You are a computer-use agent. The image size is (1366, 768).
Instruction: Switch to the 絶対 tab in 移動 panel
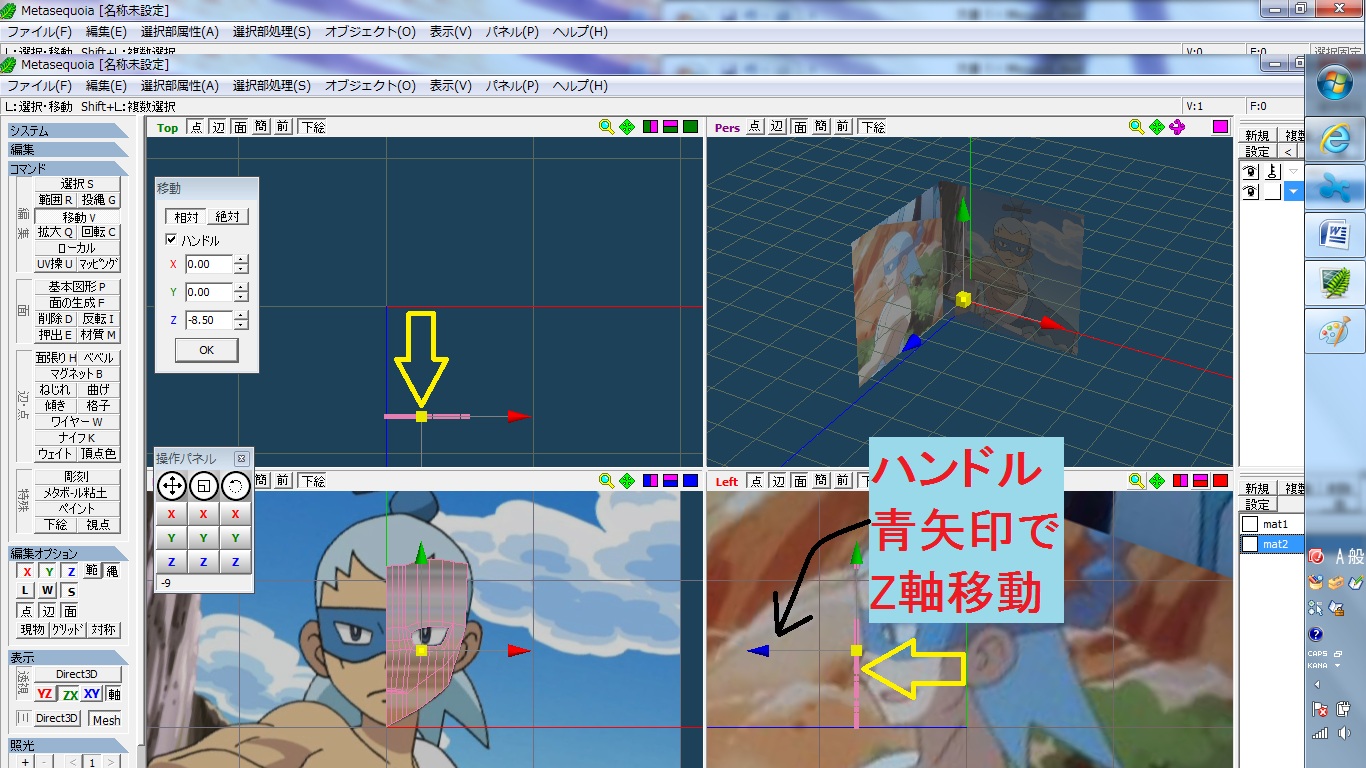click(x=227, y=217)
